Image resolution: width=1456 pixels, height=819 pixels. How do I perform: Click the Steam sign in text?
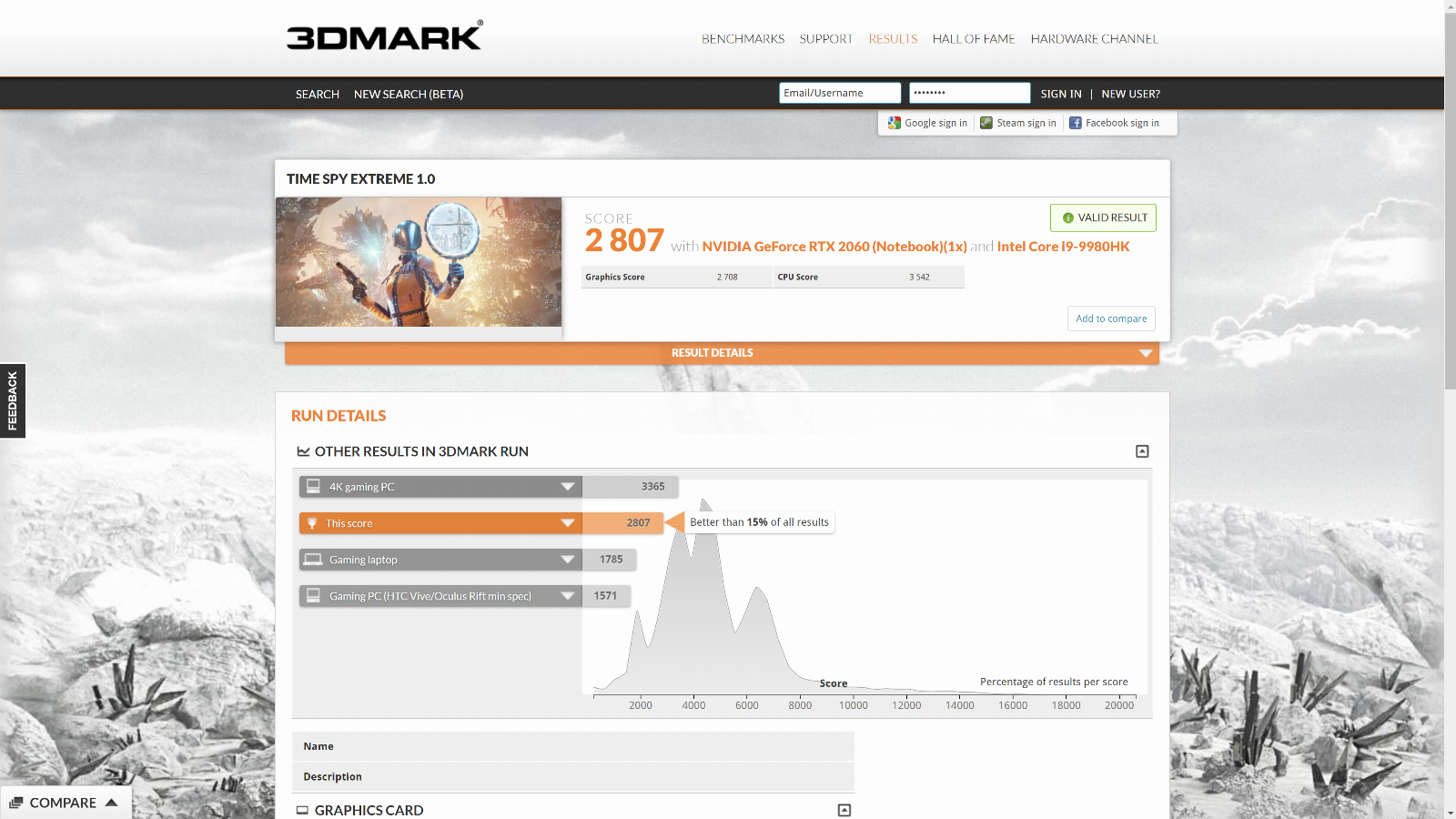(1026, 123)
